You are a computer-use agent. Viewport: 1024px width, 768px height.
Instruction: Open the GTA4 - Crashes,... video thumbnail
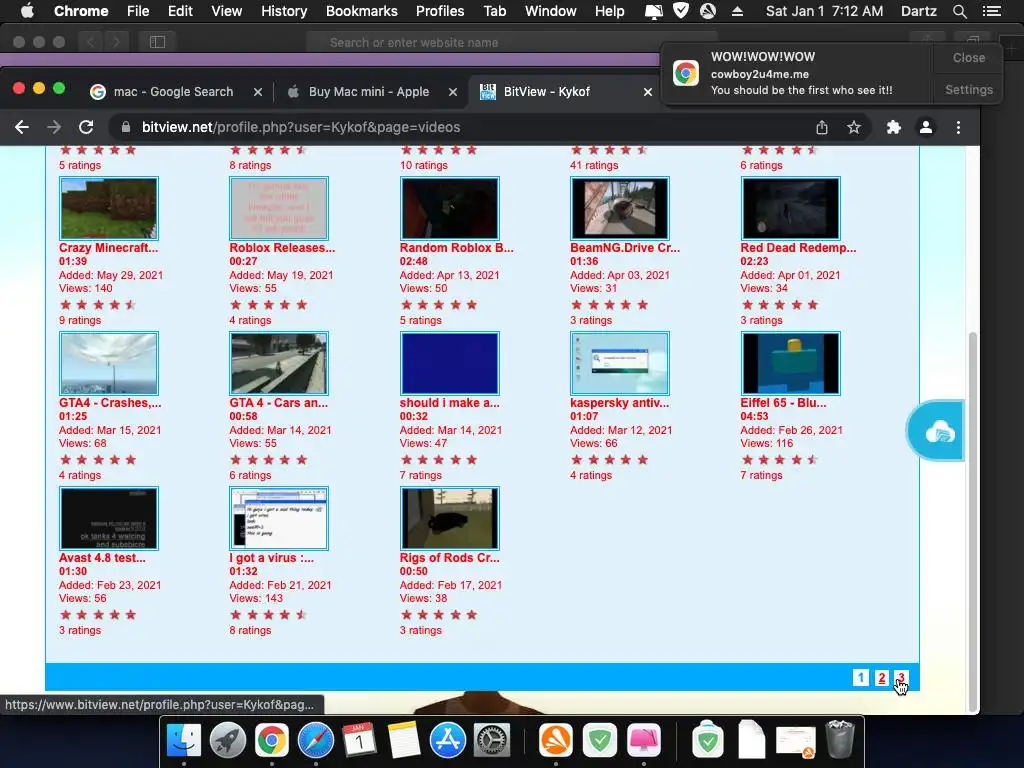pyautogui.click(x=108, y=363)
